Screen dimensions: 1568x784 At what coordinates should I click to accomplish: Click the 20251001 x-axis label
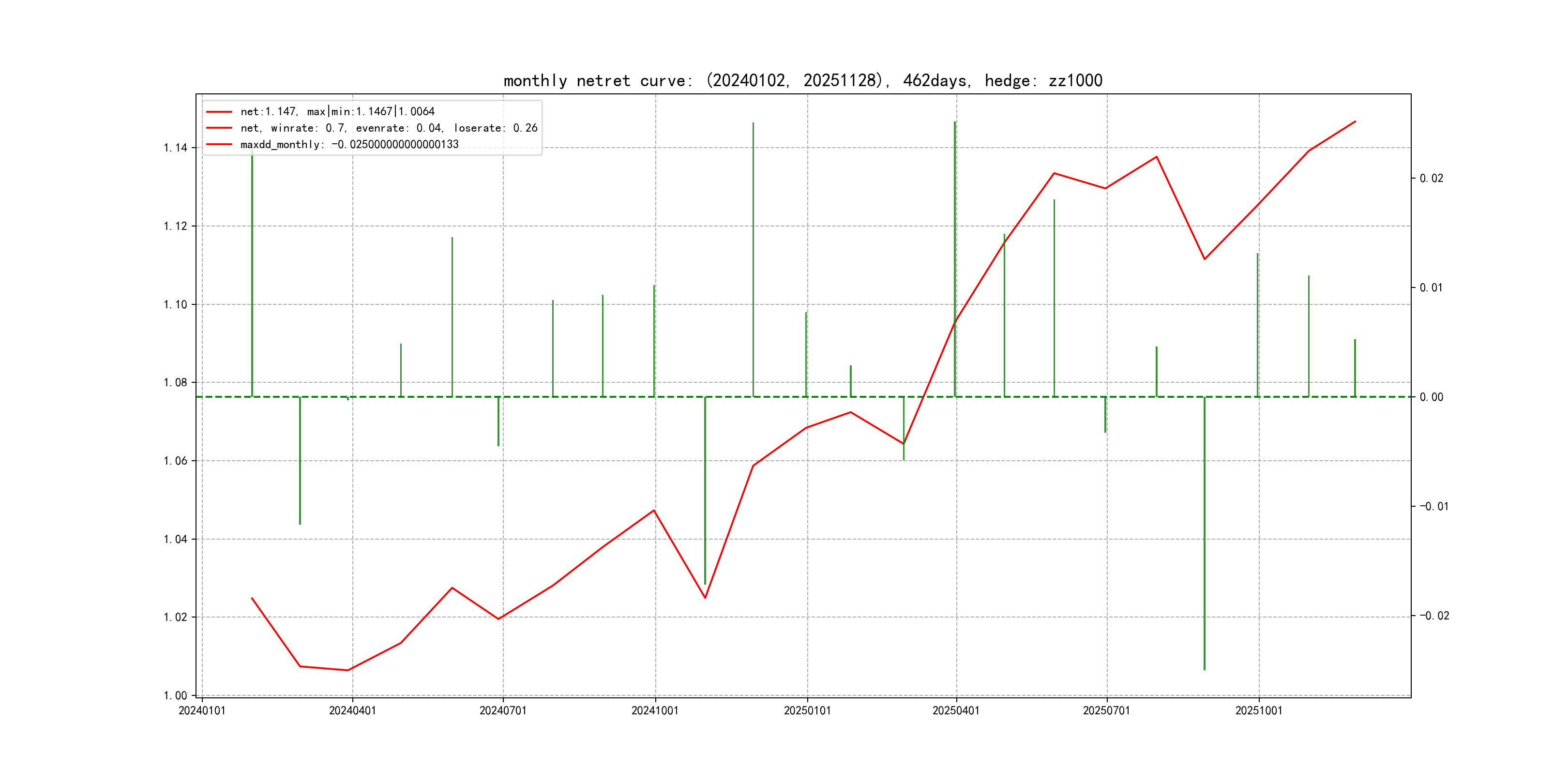[x=1259, y=710]
